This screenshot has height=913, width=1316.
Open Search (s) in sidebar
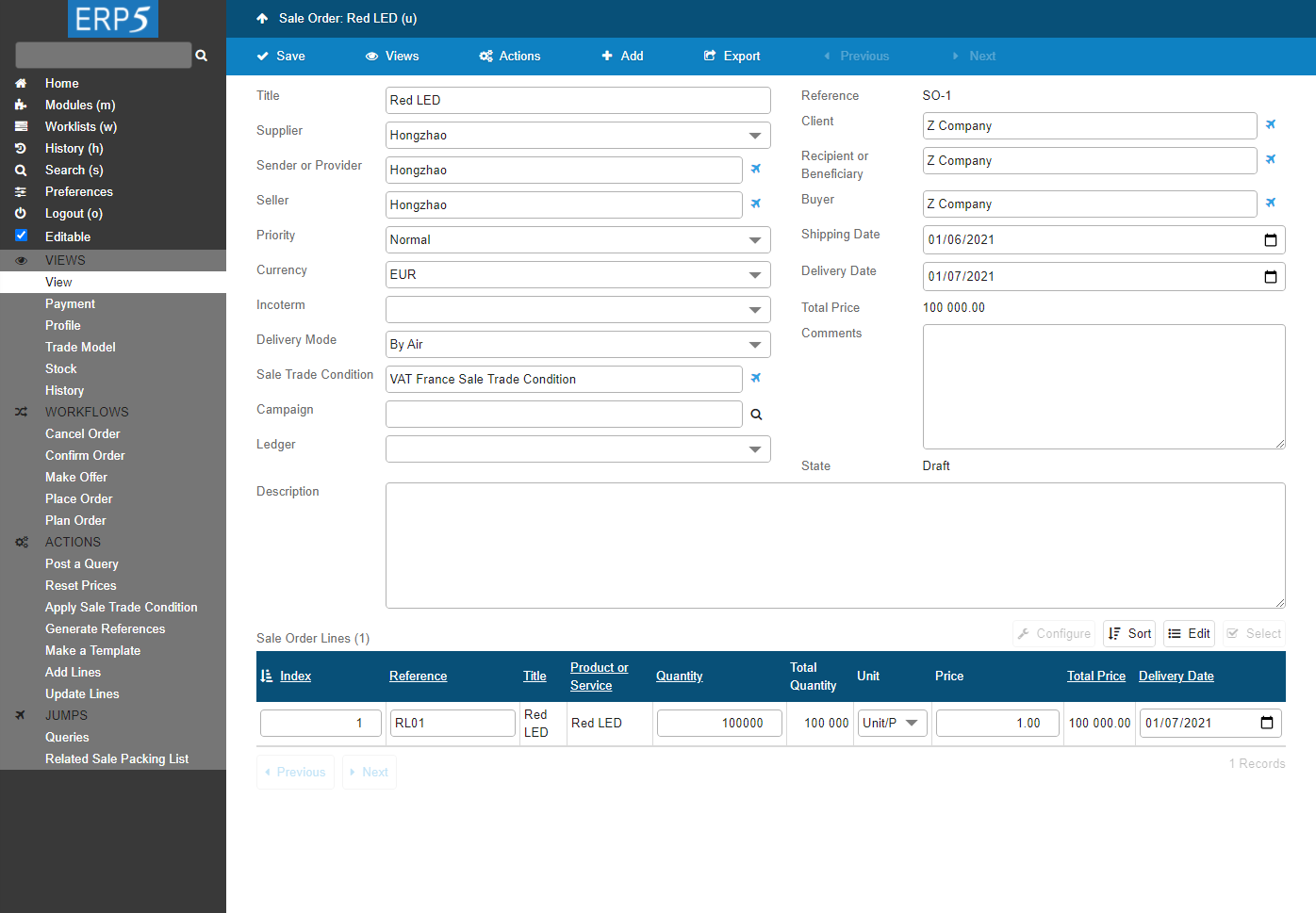(74, 170)
